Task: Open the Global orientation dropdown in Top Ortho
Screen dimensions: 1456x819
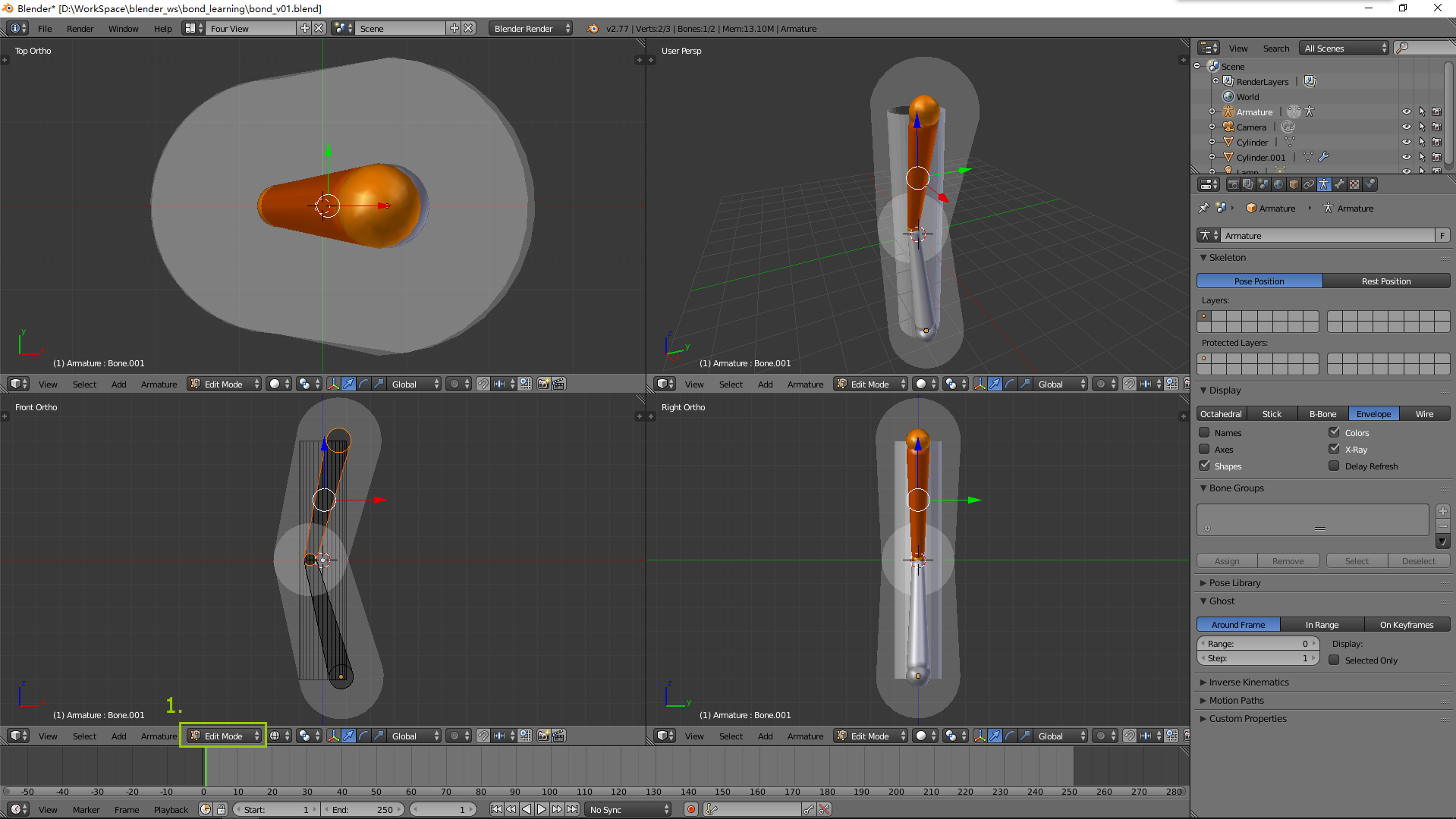Action: (x=414, y=384)
